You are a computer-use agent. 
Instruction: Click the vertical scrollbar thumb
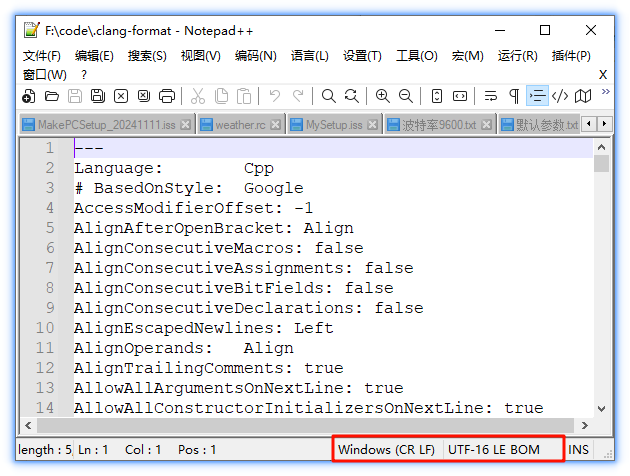(x=601, y=164)
